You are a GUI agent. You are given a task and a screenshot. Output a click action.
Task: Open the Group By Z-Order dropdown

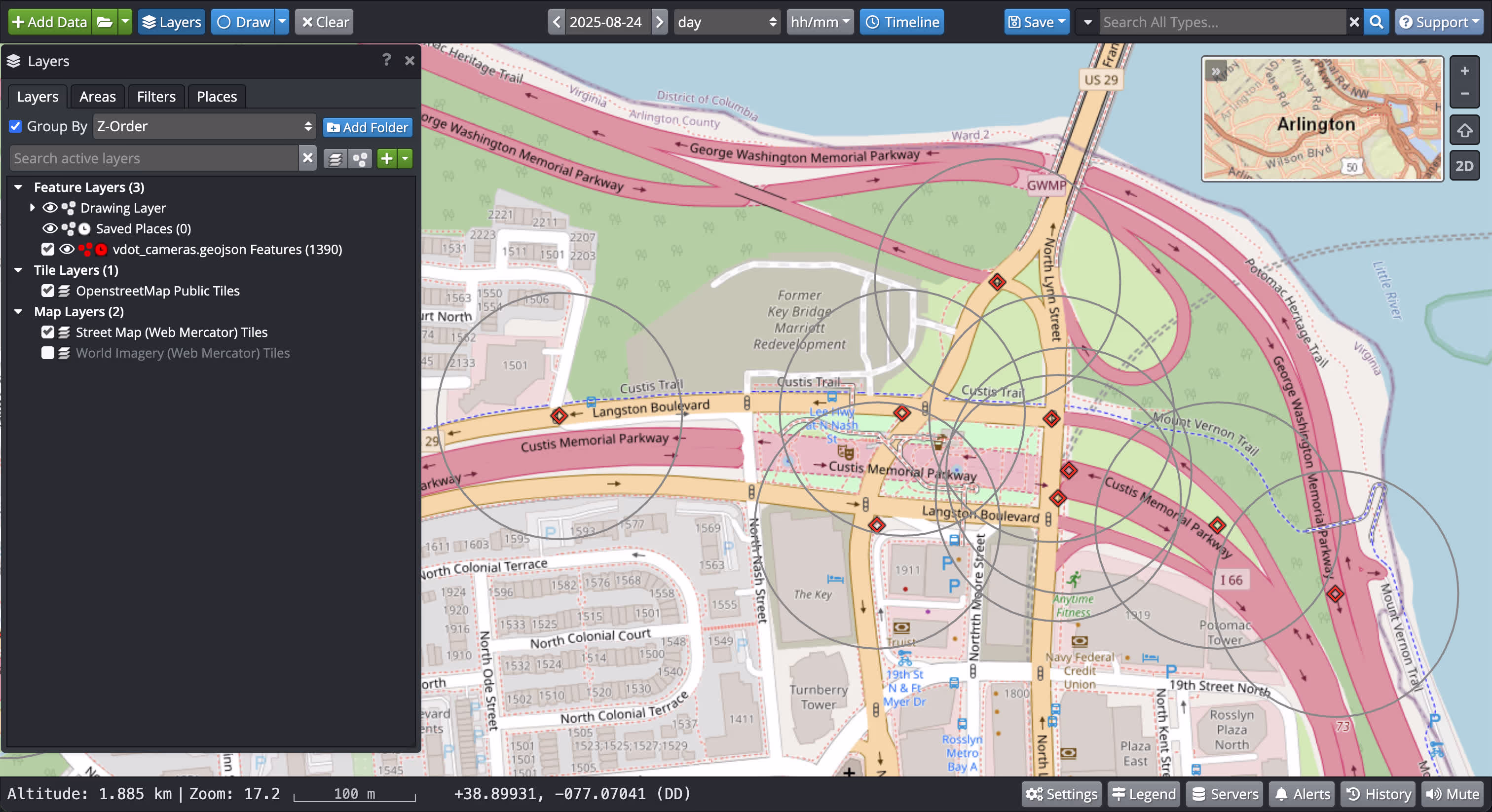pos(204,126)
